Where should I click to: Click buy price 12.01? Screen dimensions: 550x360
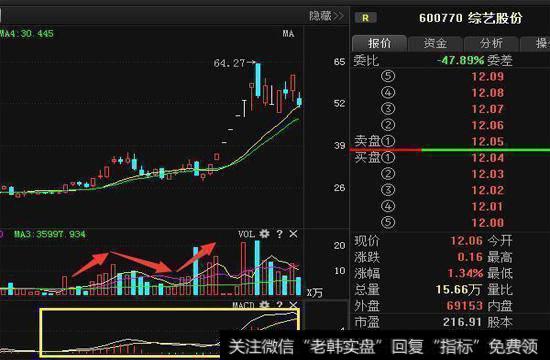488,206
